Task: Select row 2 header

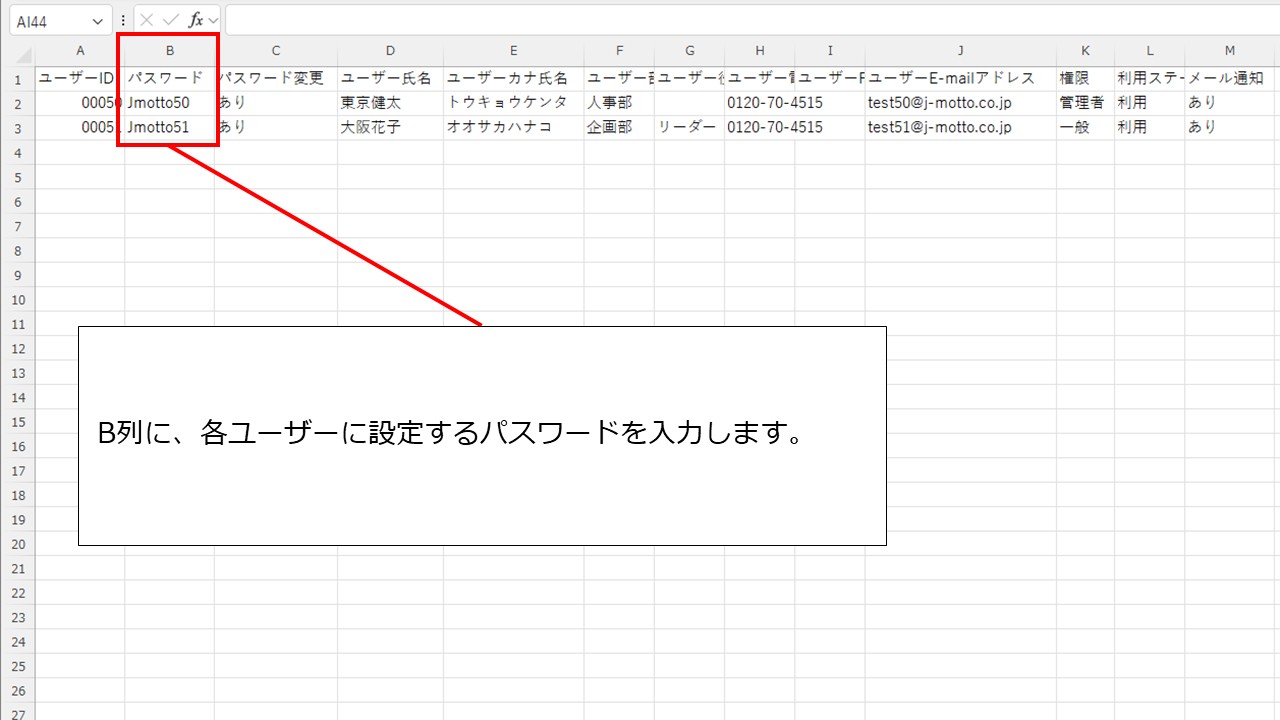Action: tap(18, 103)
